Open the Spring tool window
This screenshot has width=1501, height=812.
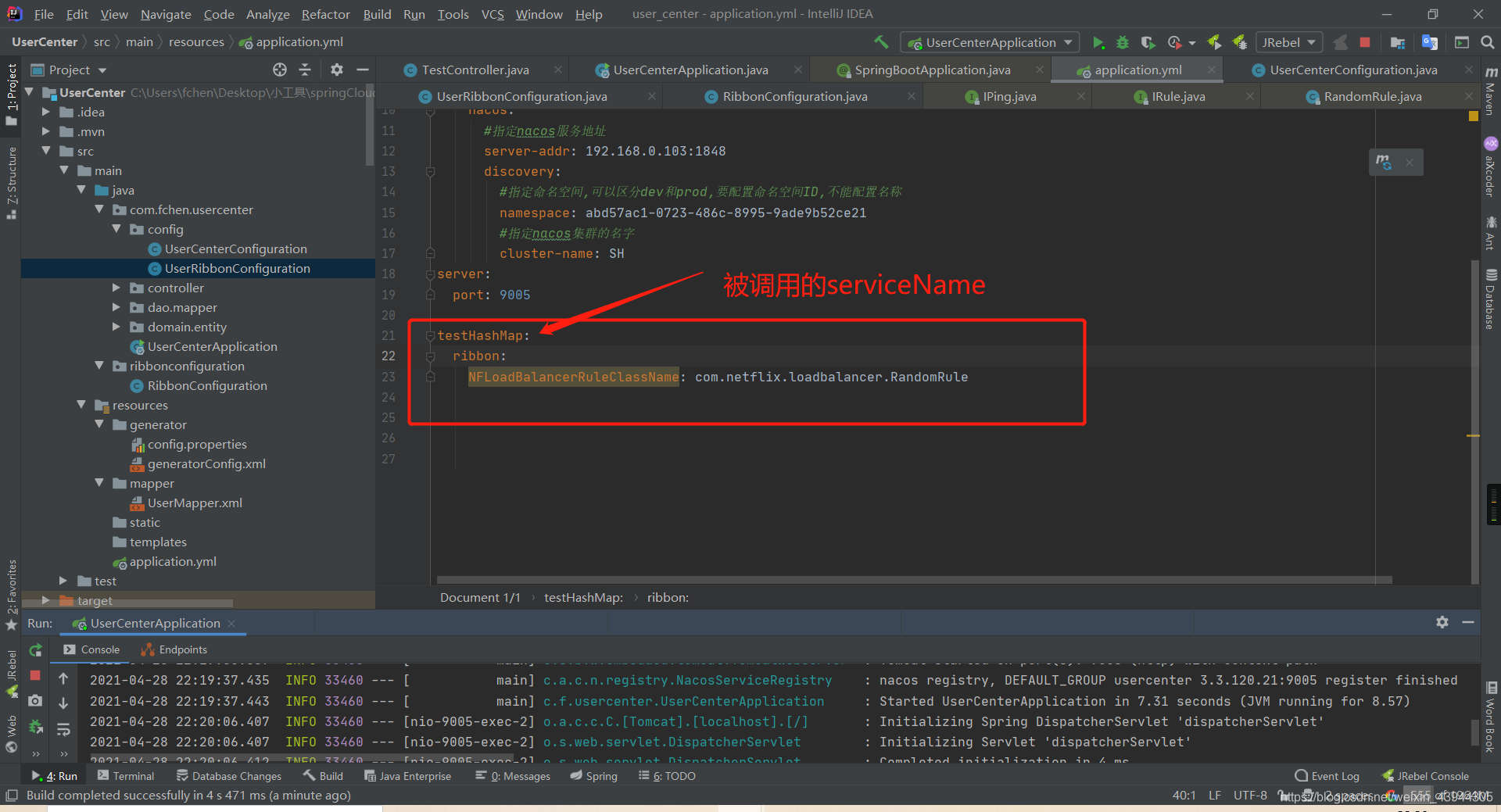(593, 776)
